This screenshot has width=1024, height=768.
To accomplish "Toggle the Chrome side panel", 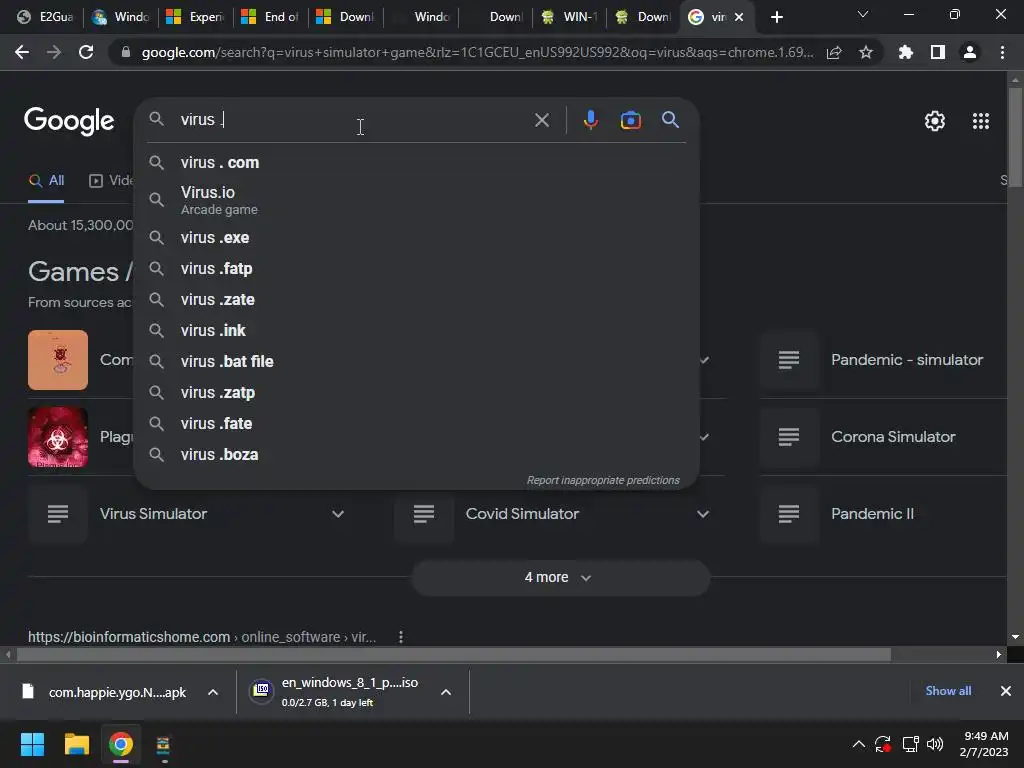I will point(938,52).
